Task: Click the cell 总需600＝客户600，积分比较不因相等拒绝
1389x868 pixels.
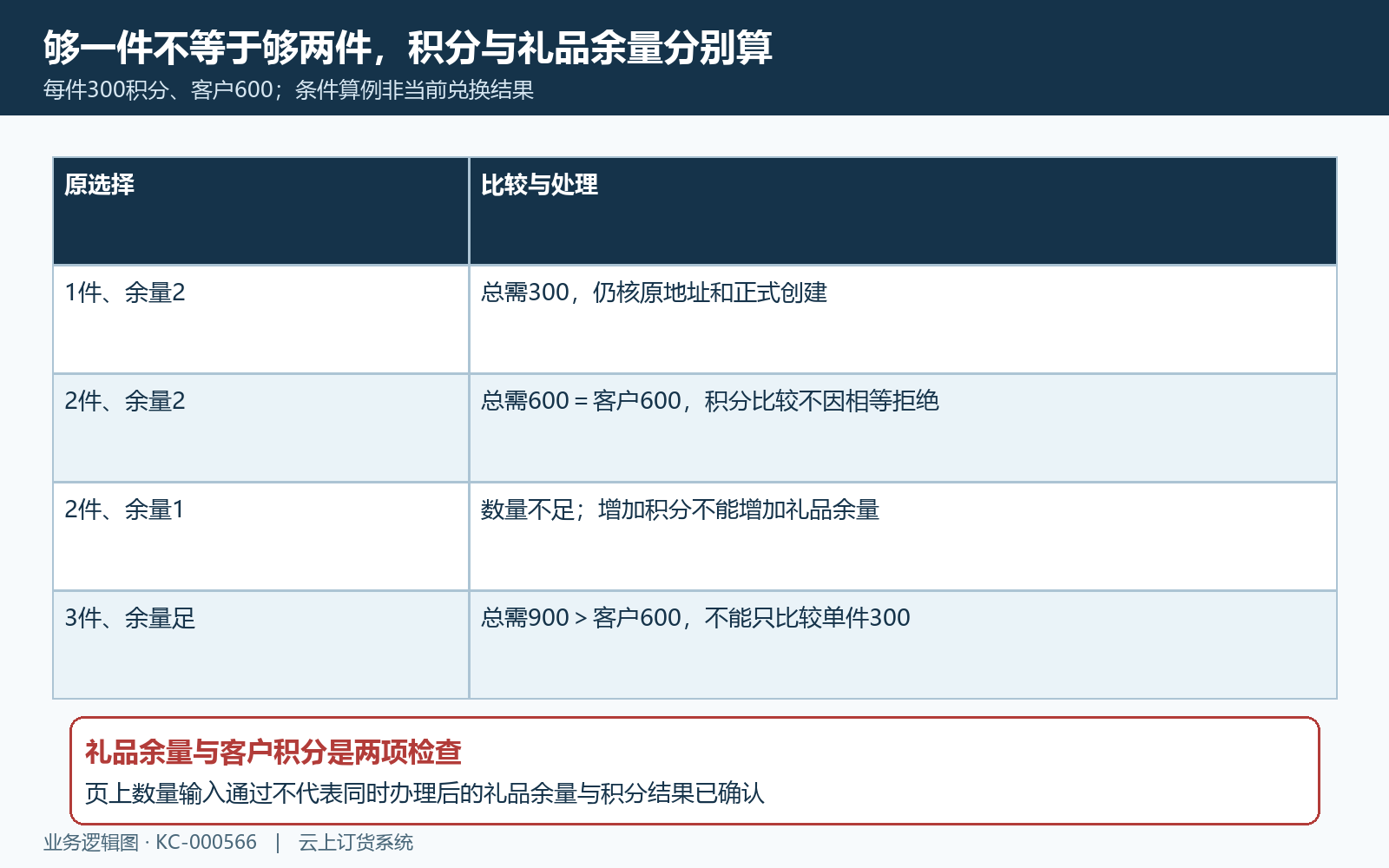Action: tap(903, 428)
